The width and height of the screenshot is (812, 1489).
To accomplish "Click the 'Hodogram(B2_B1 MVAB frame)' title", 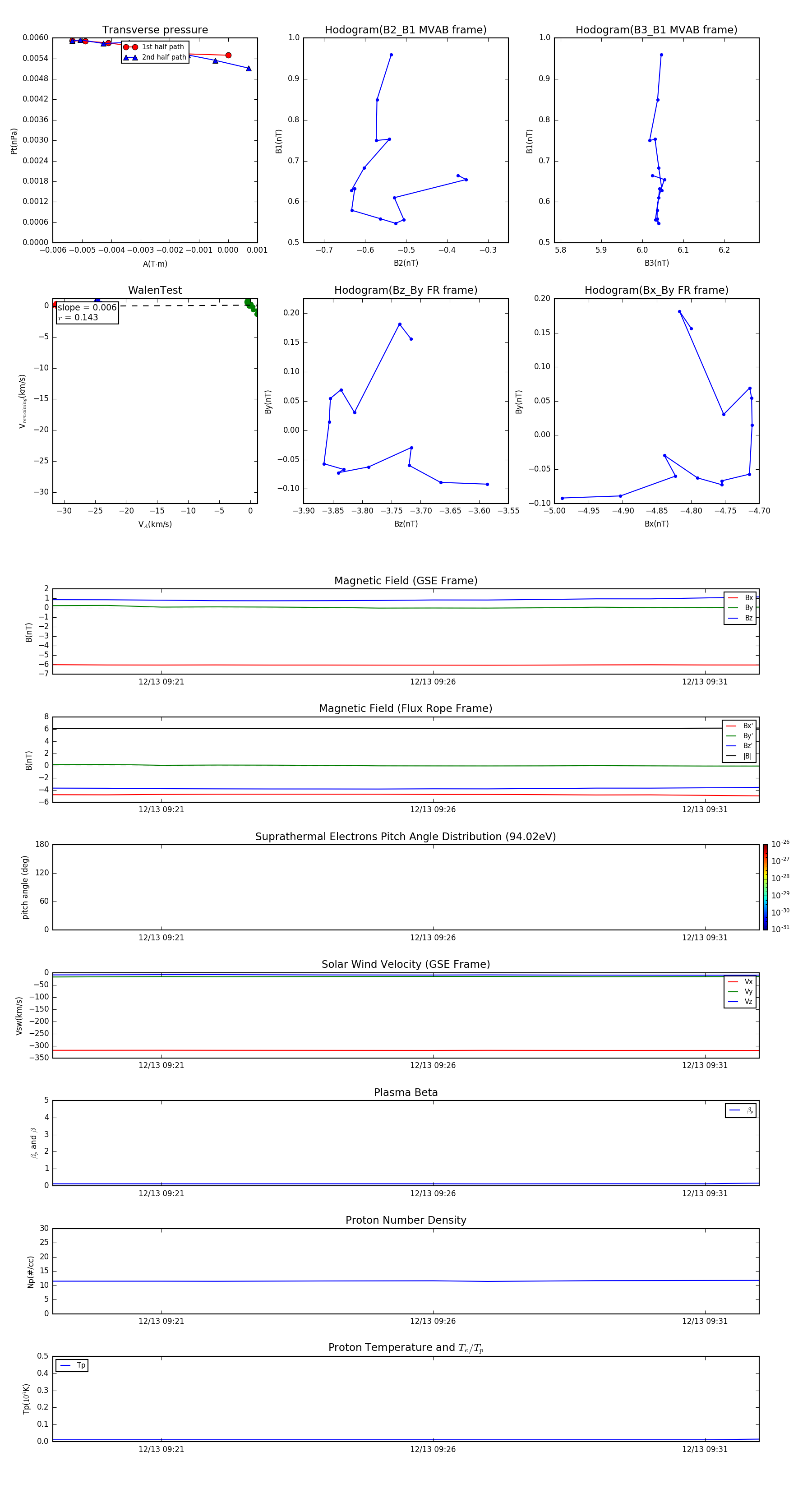I will coord(406,30).
